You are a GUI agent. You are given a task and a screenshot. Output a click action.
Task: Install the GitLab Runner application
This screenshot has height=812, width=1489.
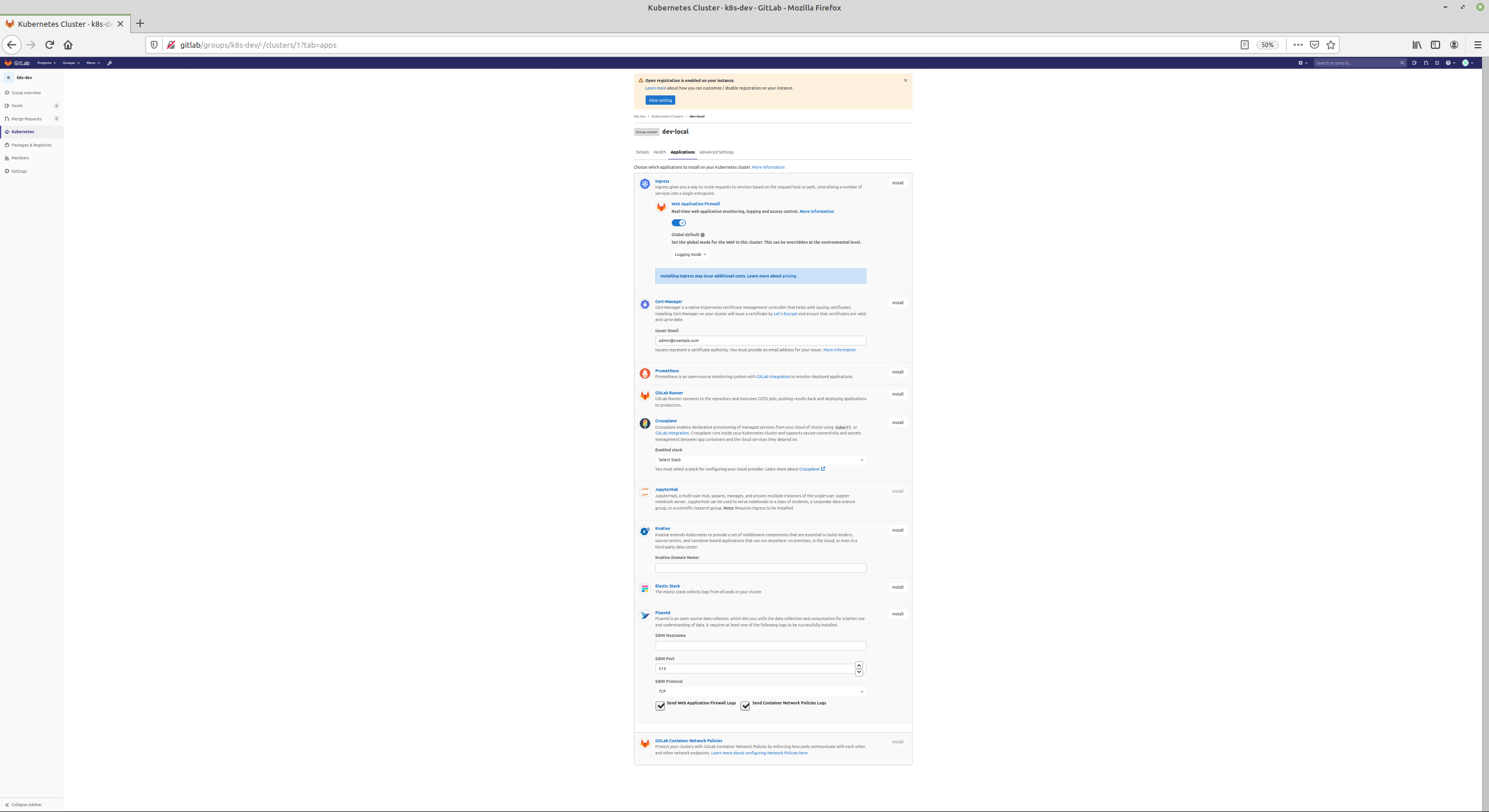(897, 394)
